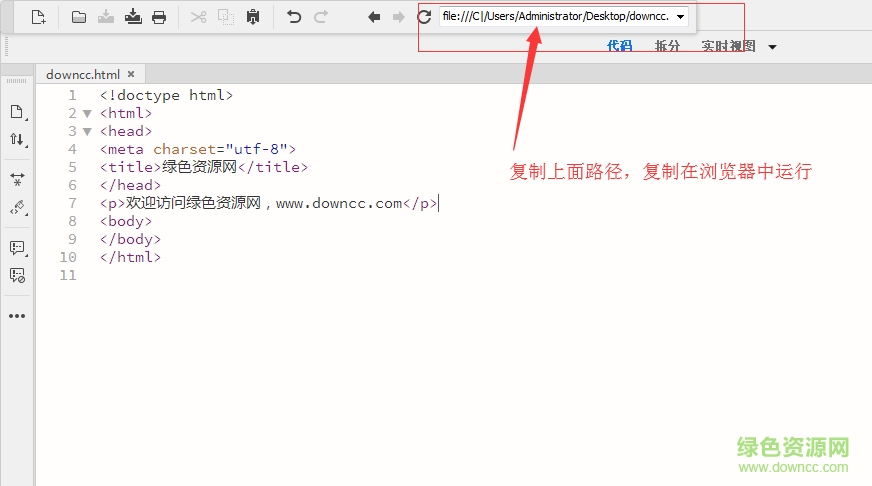Open the three-dots customize toolbar menu
The image size is (872, 486).
pos(17,316)
